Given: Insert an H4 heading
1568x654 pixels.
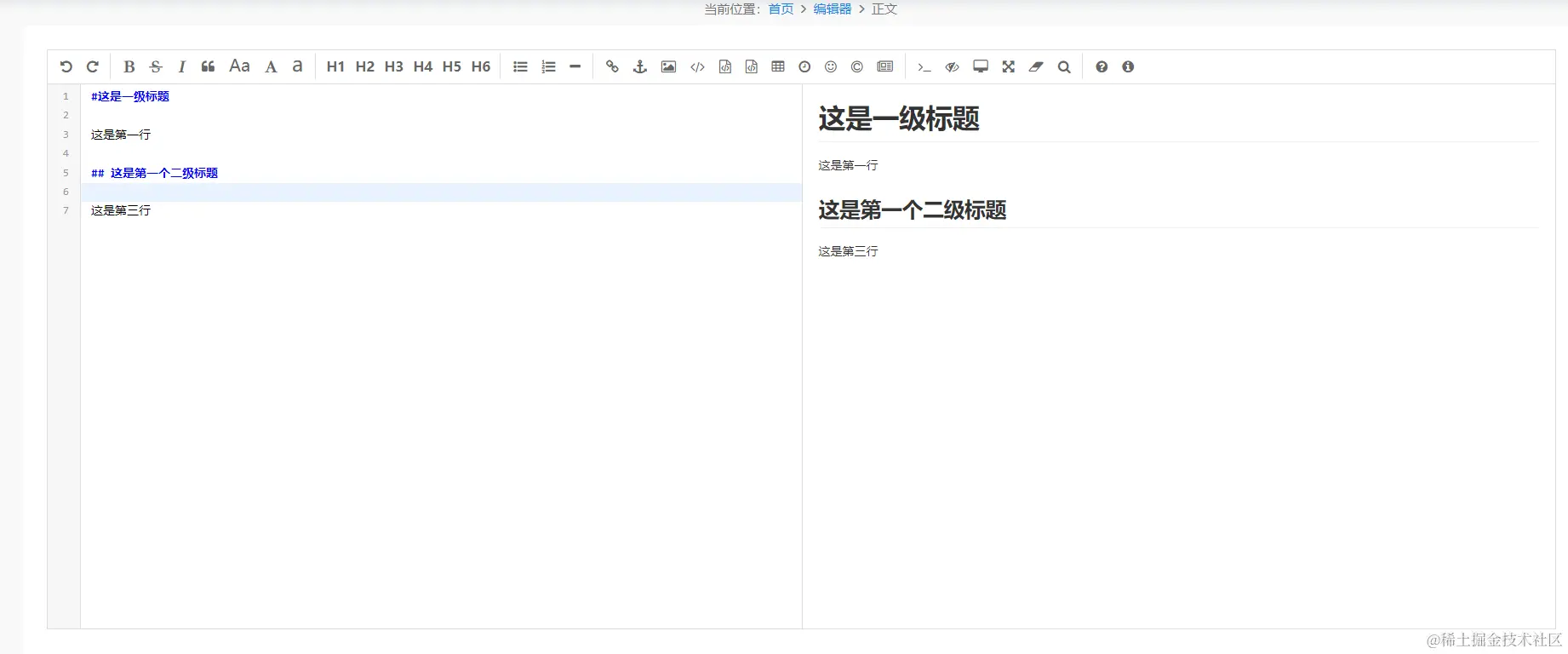Looking at the screenshot, I should click(423, 66).
